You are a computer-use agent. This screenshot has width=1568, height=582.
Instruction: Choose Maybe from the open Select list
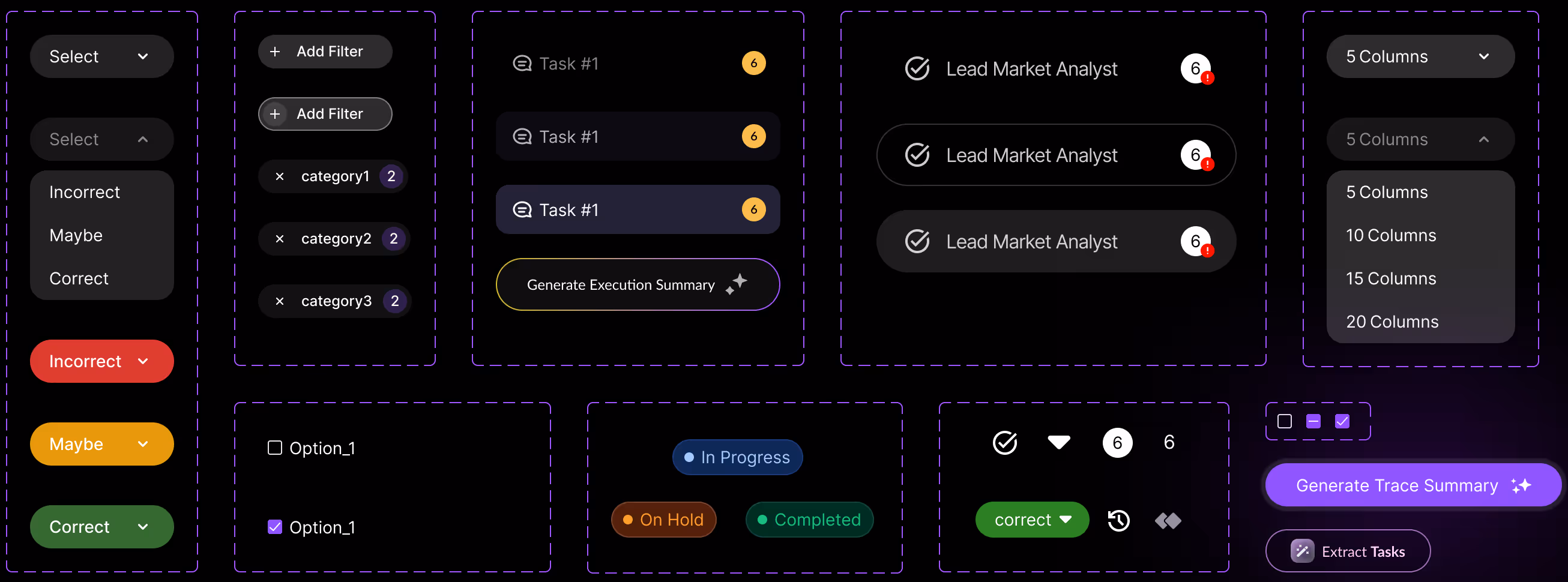101,235
